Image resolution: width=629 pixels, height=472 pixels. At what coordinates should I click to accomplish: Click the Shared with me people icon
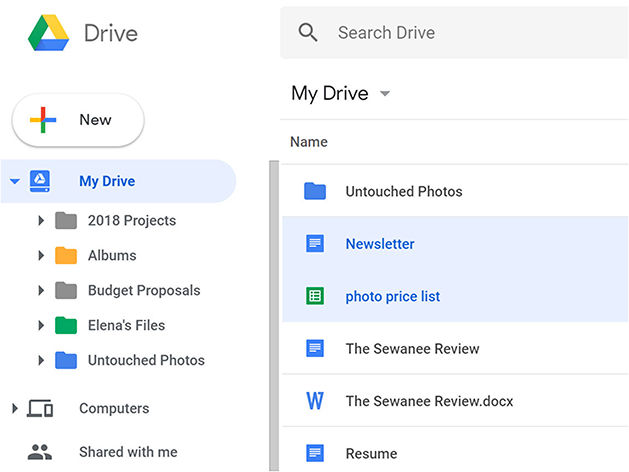click(39, 452)
